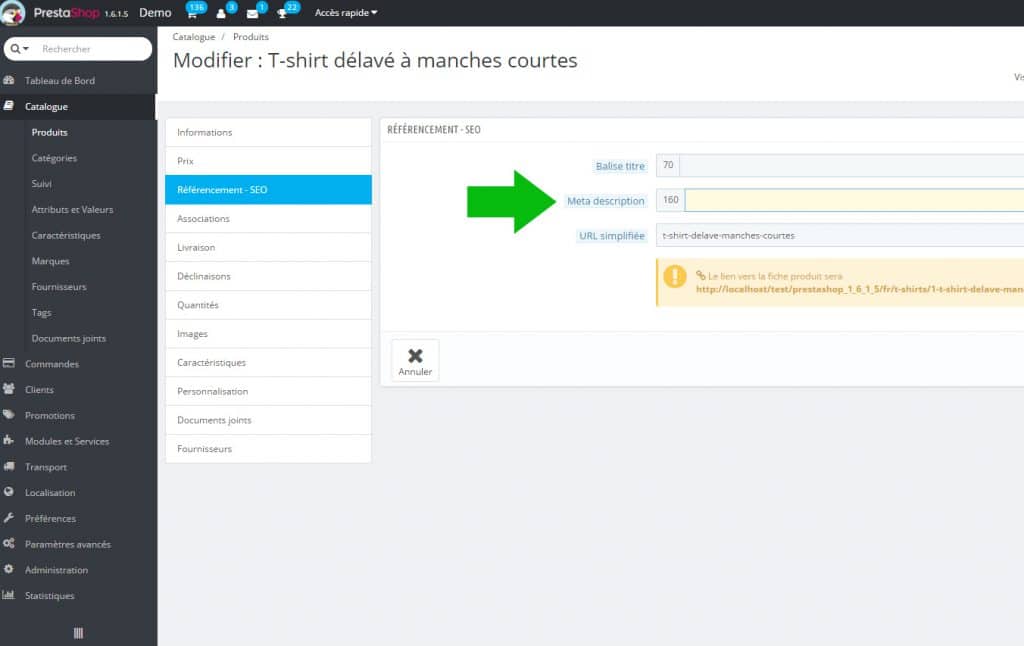
Task: Go to Produits breadcrumb link
Action: [251, 37]
